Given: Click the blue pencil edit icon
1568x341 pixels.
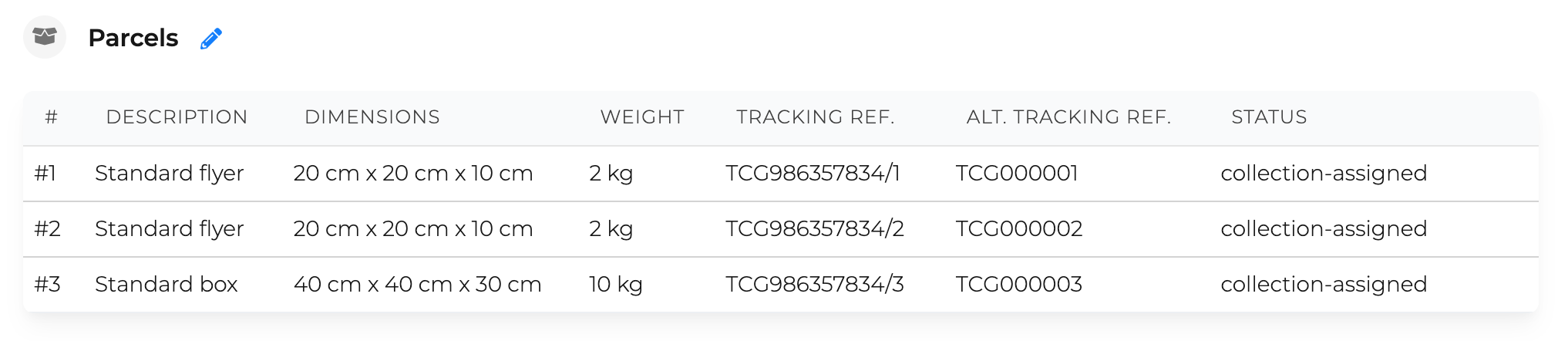Looking at the screenshot, I should pyautogui.click(x=211, y=38).
